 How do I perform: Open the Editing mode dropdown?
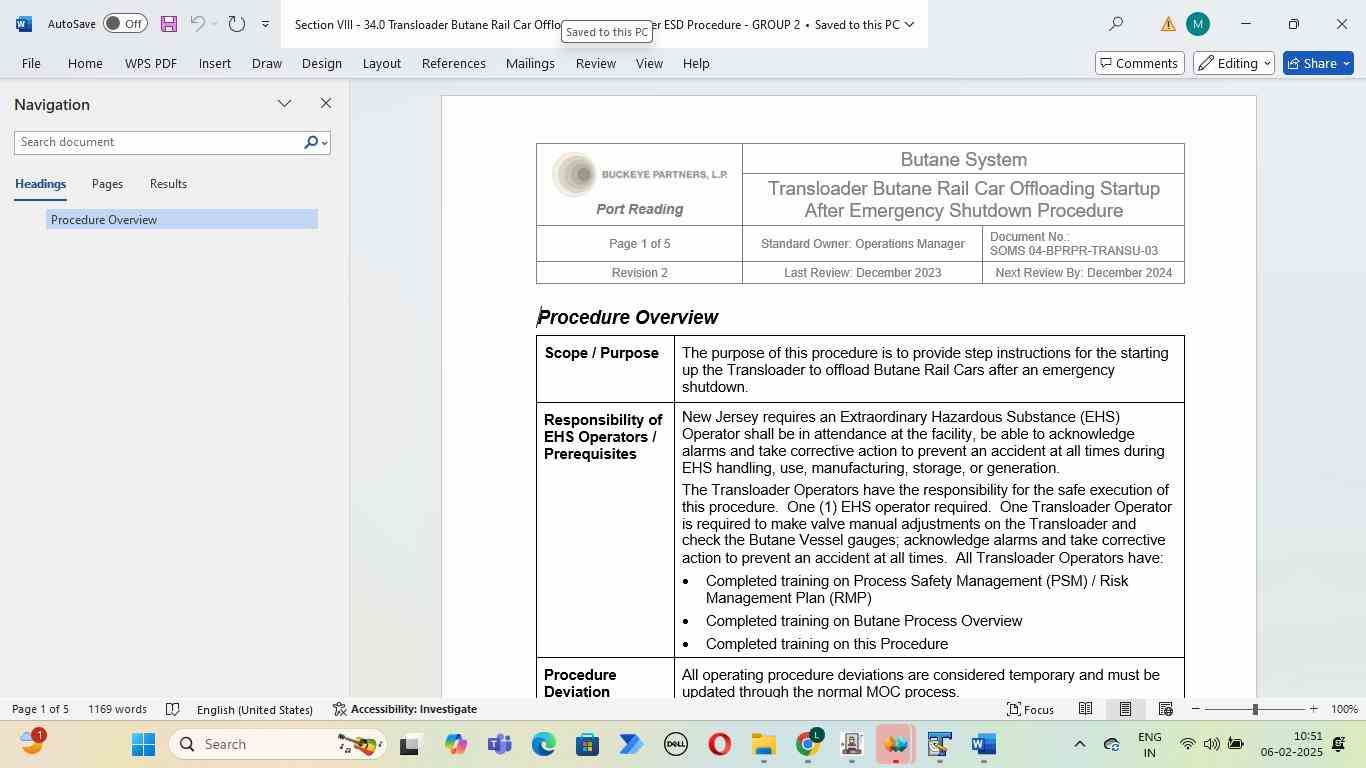coord(1233,63)
